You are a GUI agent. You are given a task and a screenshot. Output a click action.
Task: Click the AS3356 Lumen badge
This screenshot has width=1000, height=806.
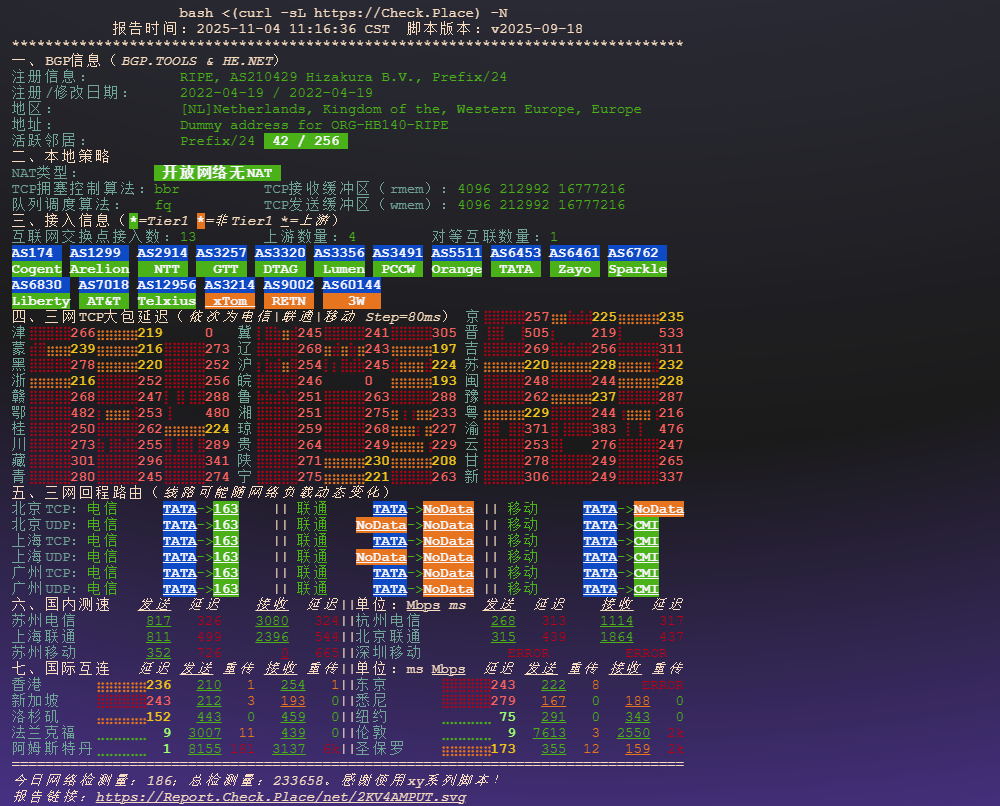(339, 261)
